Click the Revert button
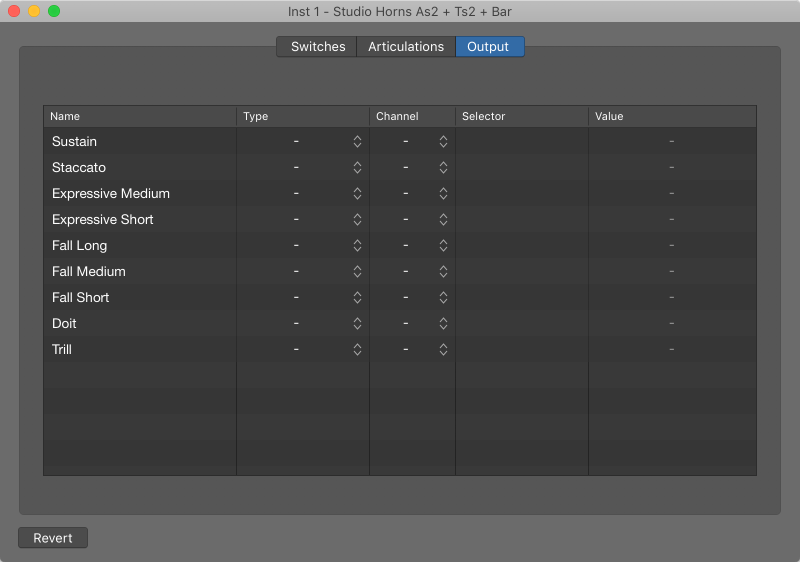 [x=53, y=538]
